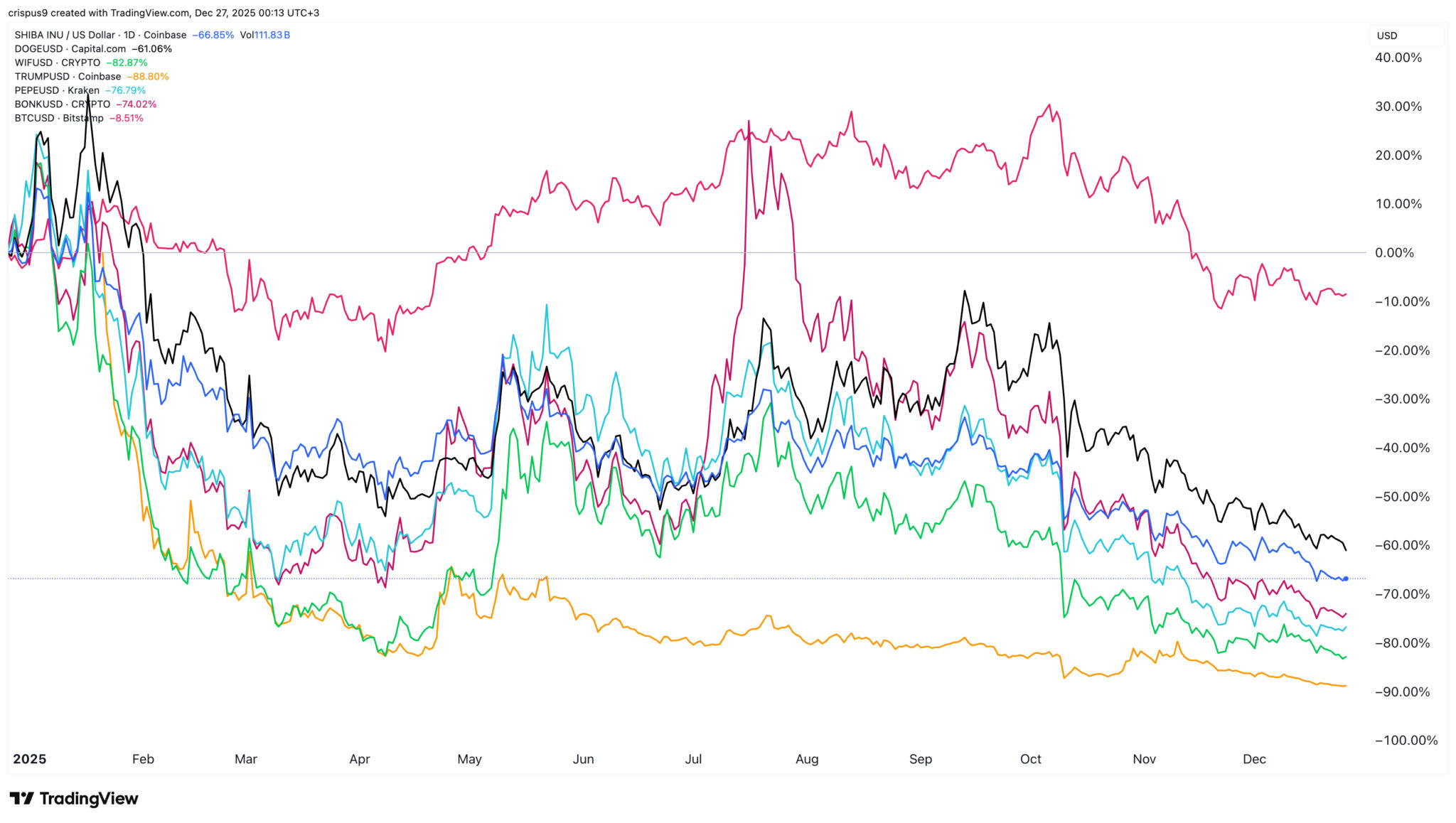The image size is (1456, 823).
Task: Click the 2025 label on time axis
Action: click(x=30, y=759)
